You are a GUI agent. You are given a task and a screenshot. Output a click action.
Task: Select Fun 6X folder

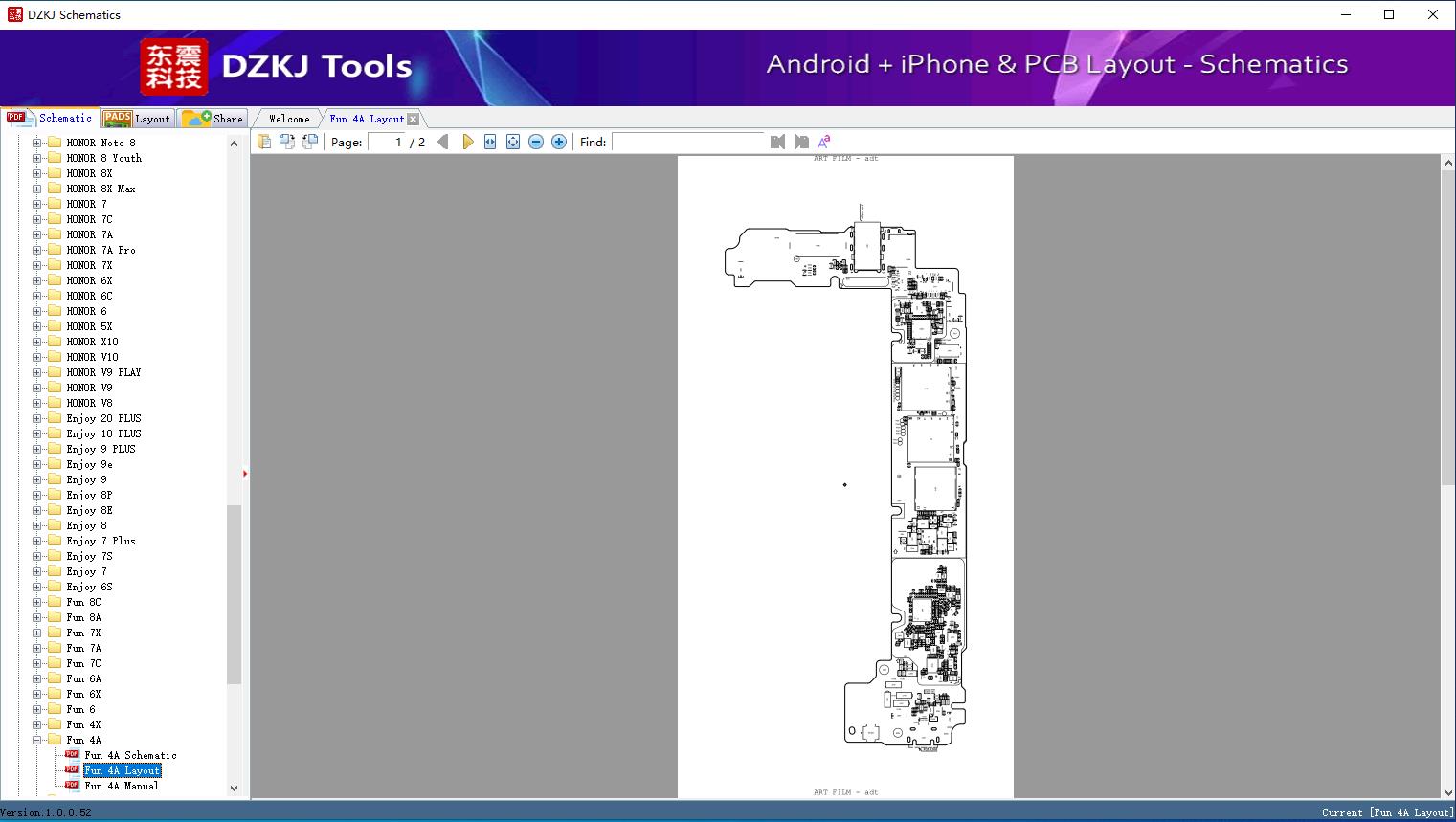pos(83,694)
